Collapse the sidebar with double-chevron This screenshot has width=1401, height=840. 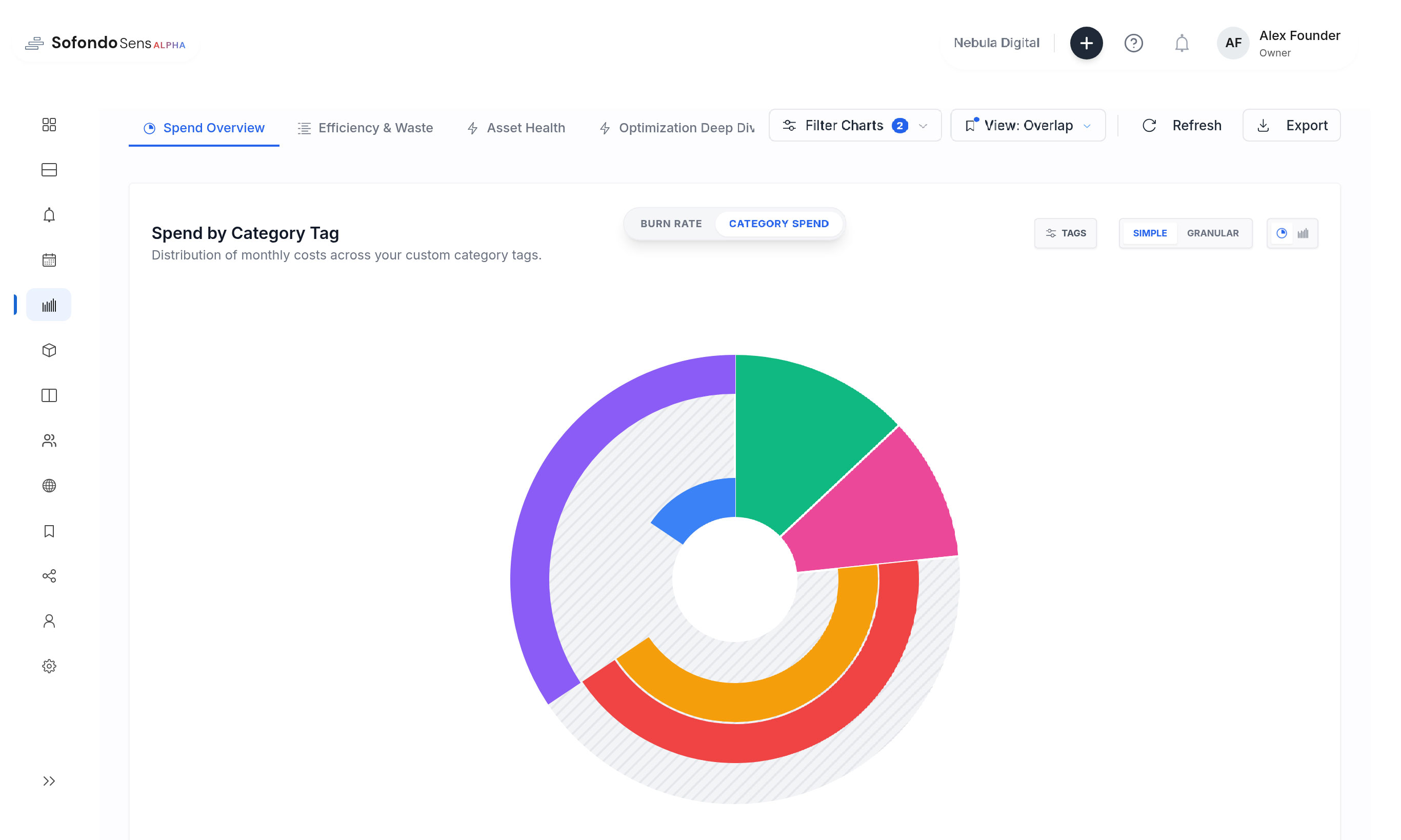click(49, 781)
